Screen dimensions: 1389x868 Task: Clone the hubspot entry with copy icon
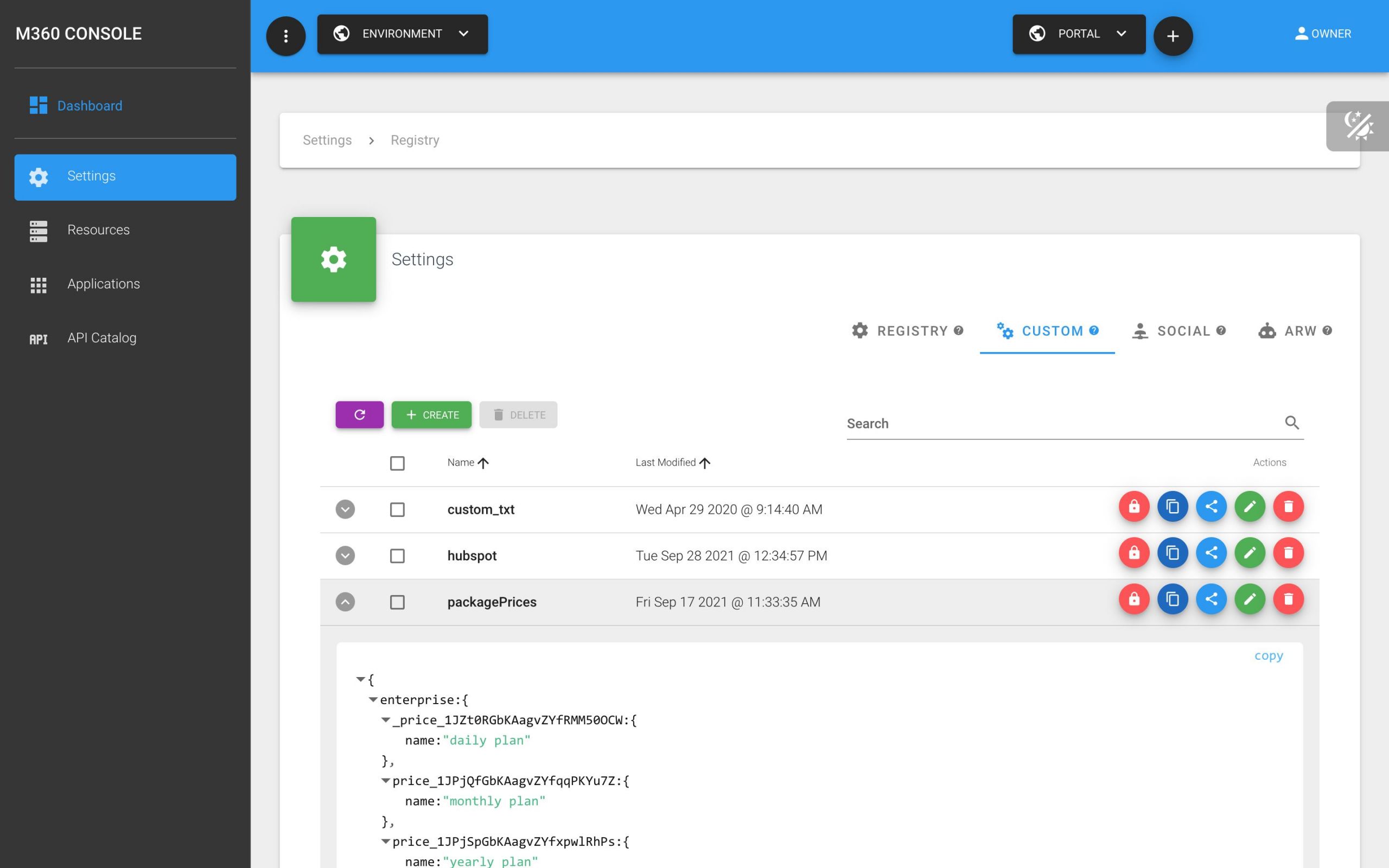[x=1172, y=553]
